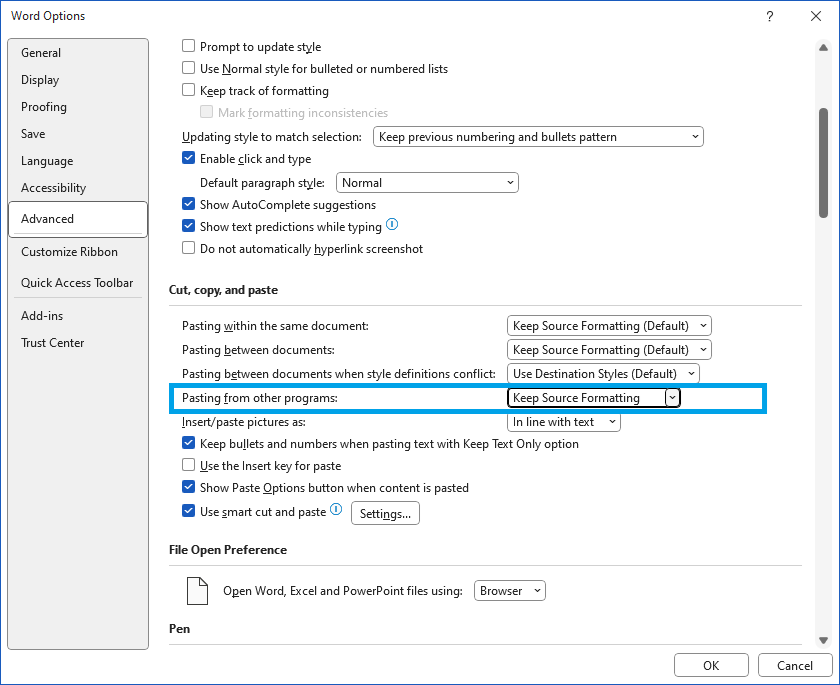Click the scrollbar up arrow
Screen dimensions: 840x685
tap(823, 45)
